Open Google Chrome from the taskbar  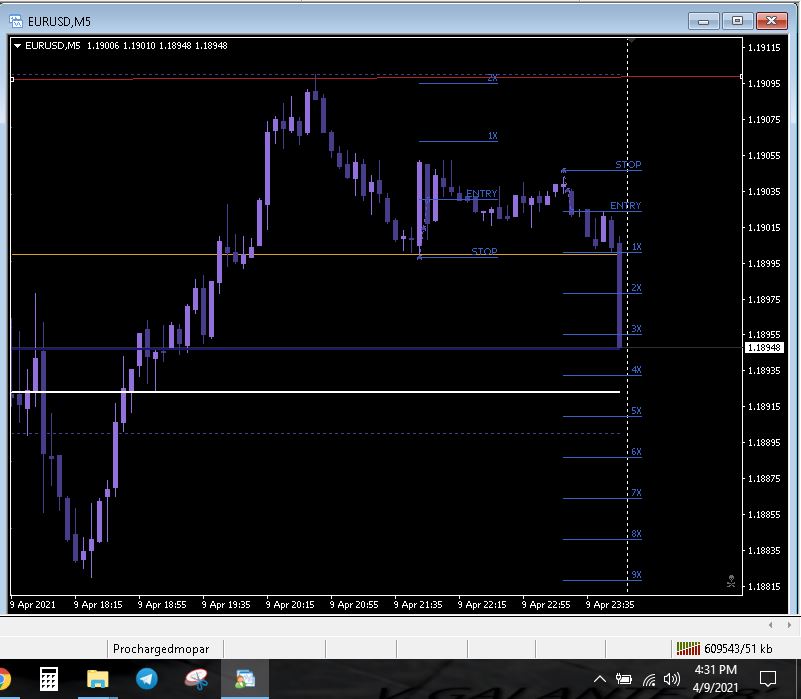pos(3,679)
